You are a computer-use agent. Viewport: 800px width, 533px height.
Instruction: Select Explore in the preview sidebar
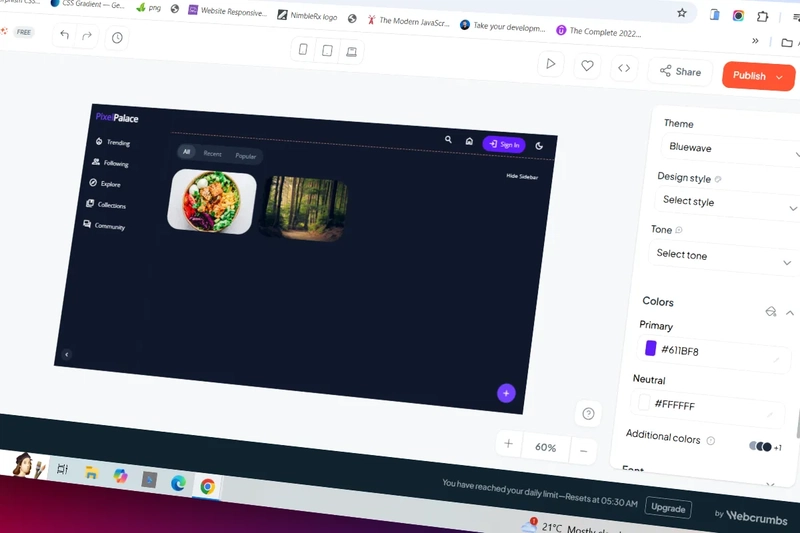point(105,184)
